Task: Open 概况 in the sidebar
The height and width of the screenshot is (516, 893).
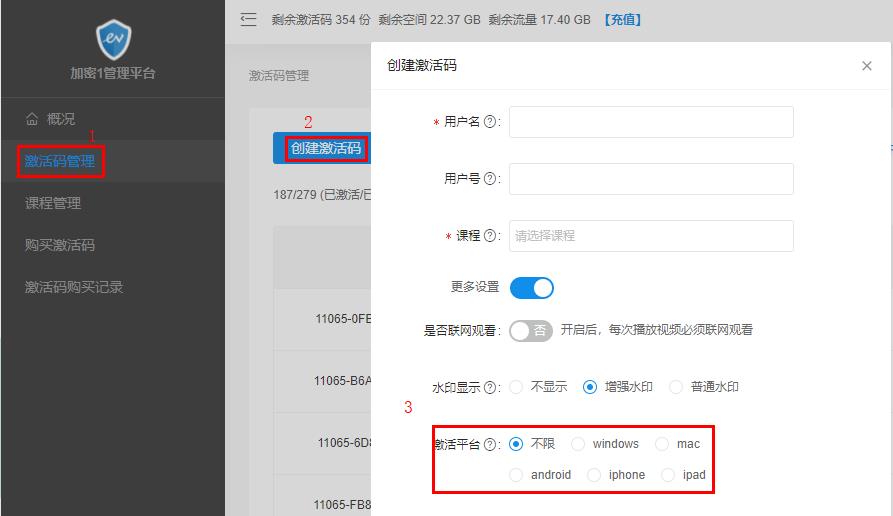Action: click(60, 119)
